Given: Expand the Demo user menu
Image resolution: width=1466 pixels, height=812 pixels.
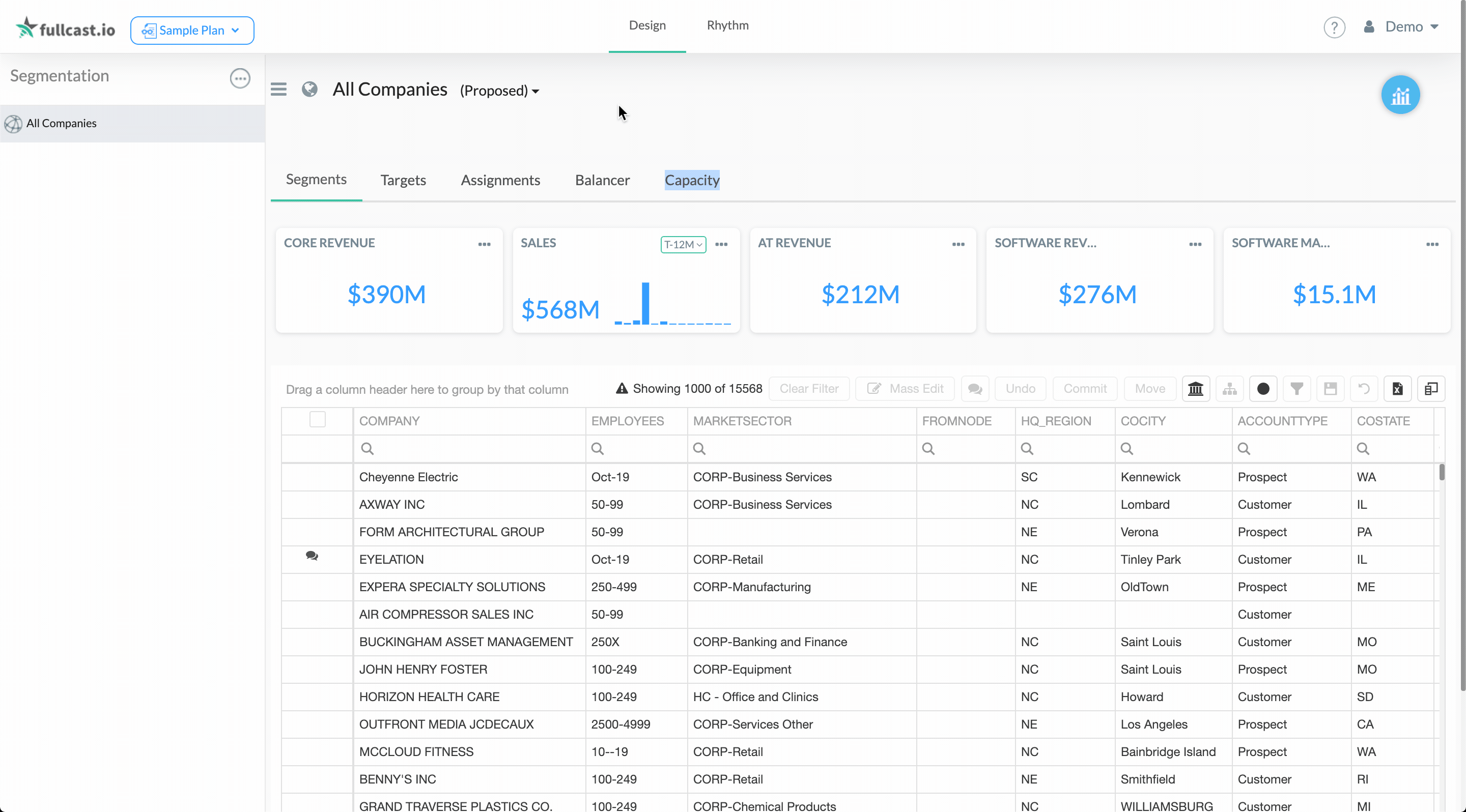Looking at the screenshot, I should 1412,27.
